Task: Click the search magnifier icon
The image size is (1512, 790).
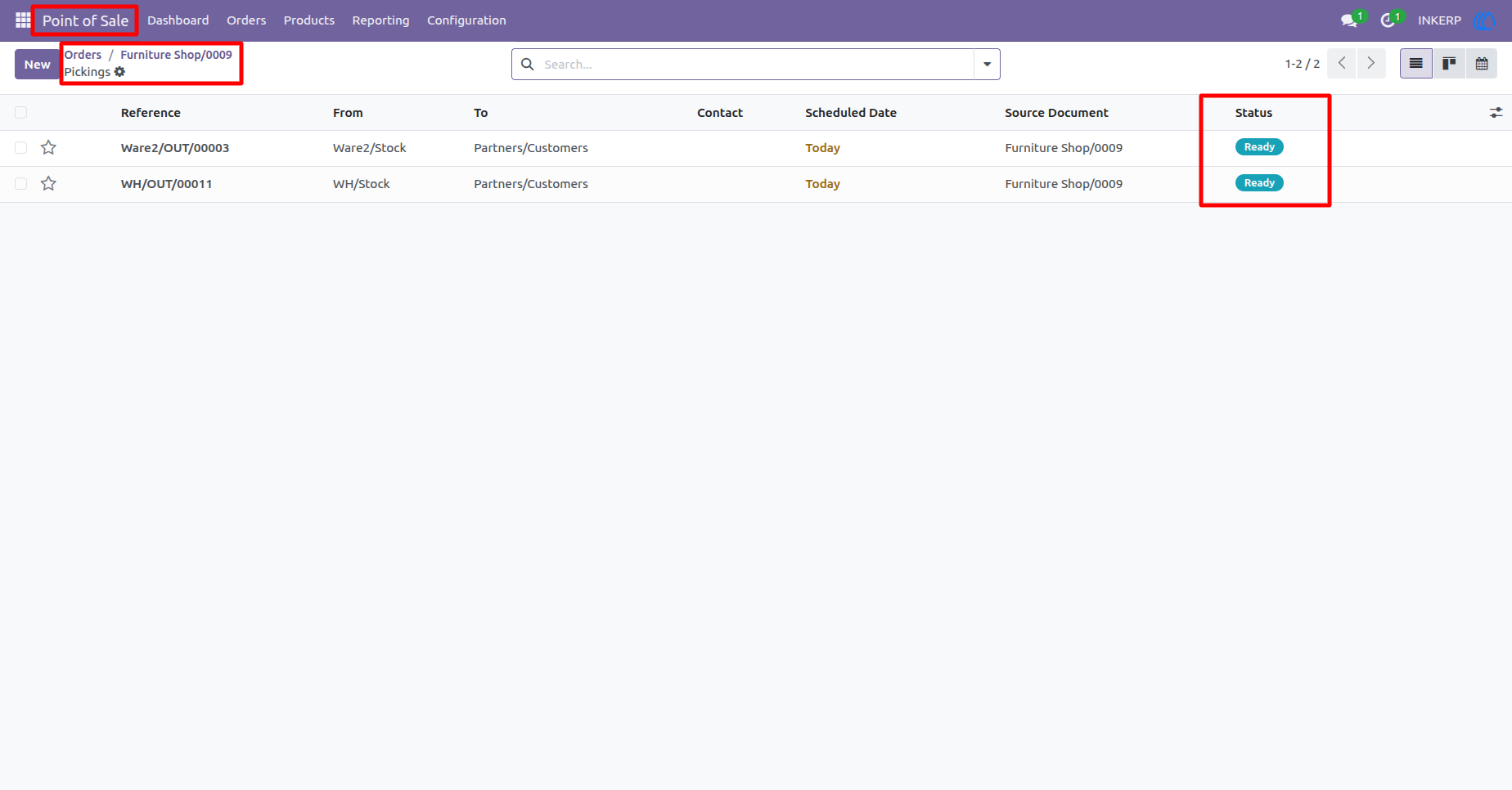Action: pos(528,64)
